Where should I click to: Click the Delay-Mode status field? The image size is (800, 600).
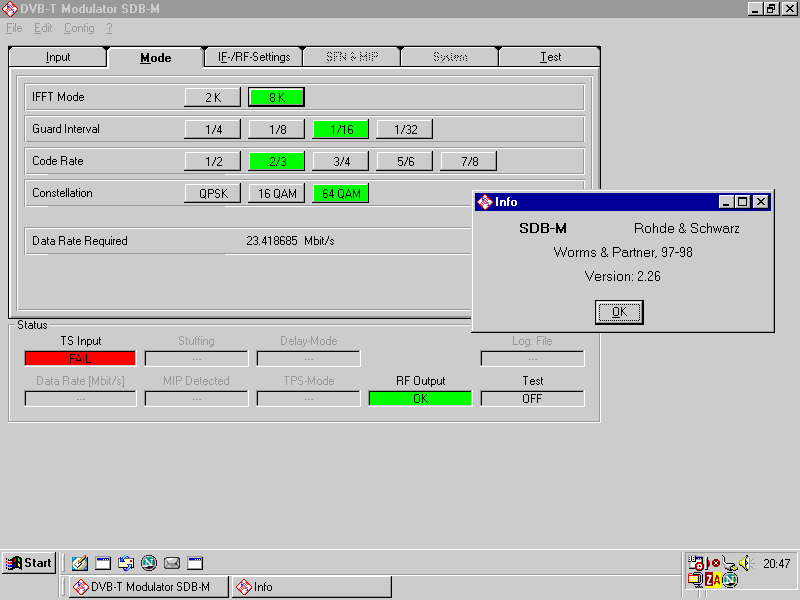[309, 359]
